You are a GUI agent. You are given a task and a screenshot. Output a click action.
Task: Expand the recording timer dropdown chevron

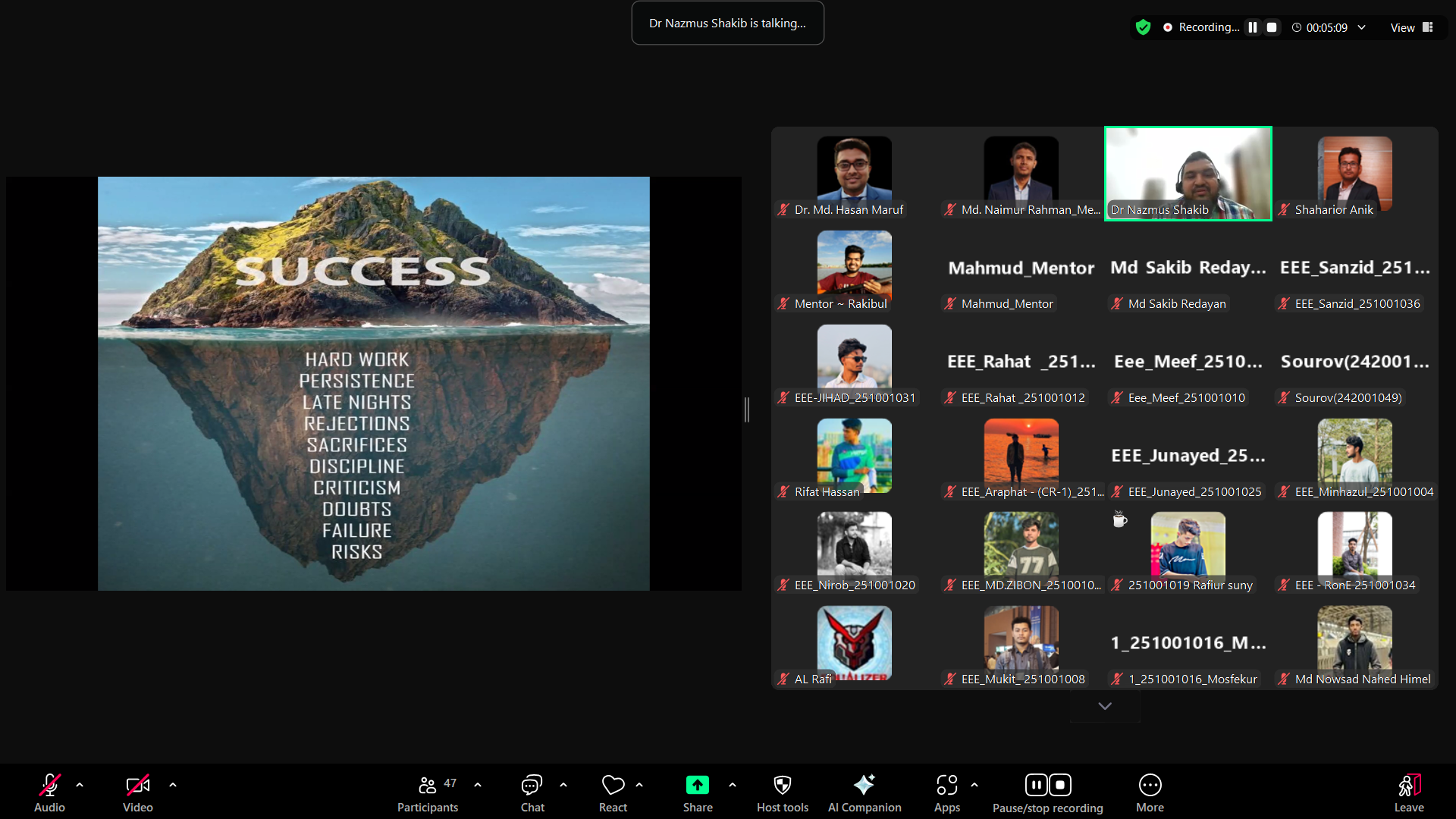1362,27
